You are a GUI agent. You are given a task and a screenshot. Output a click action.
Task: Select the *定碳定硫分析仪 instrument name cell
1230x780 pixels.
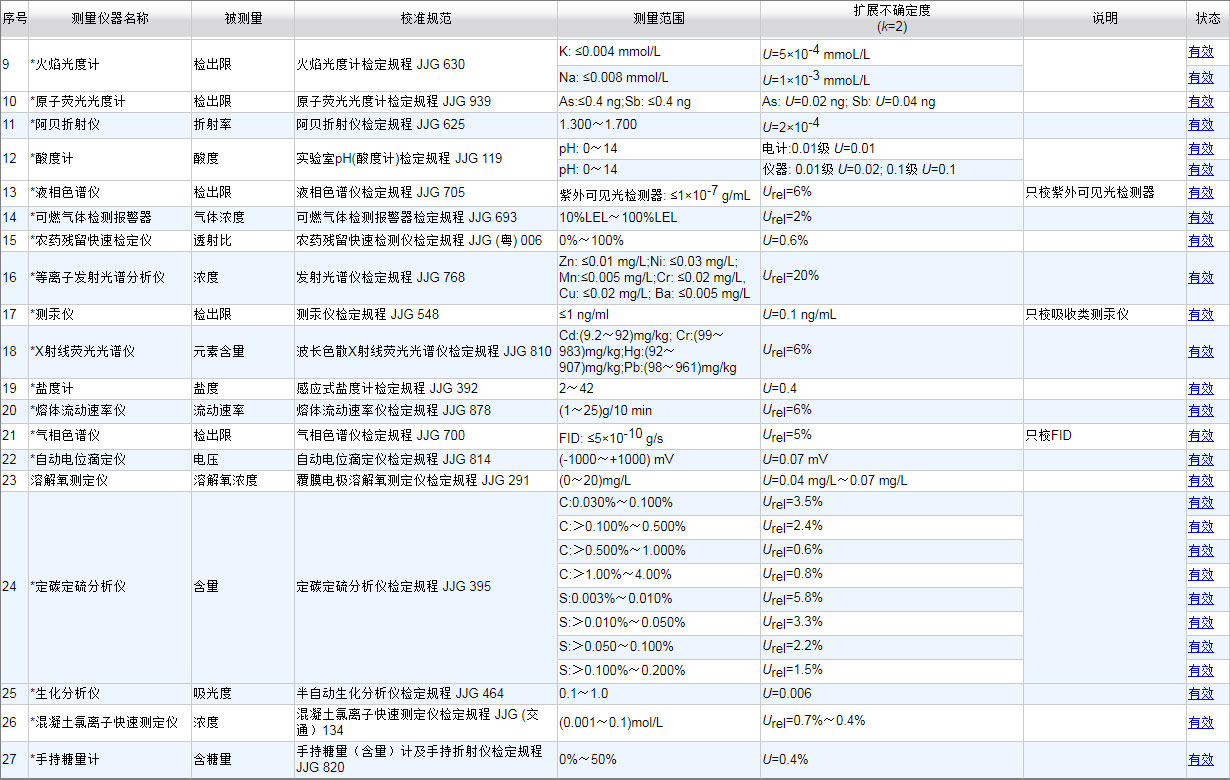[110, 586]
